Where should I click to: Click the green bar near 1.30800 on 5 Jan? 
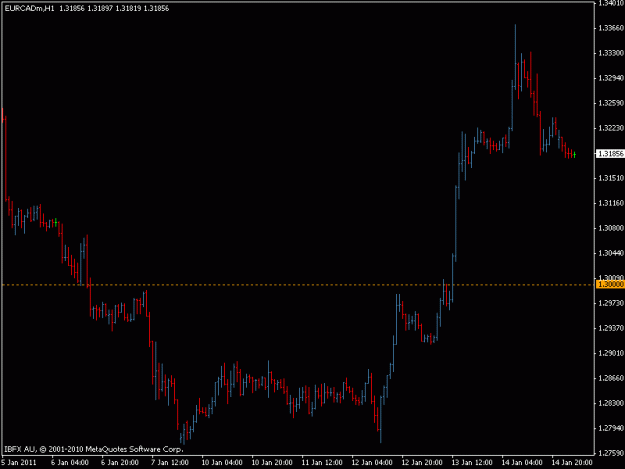56,222
